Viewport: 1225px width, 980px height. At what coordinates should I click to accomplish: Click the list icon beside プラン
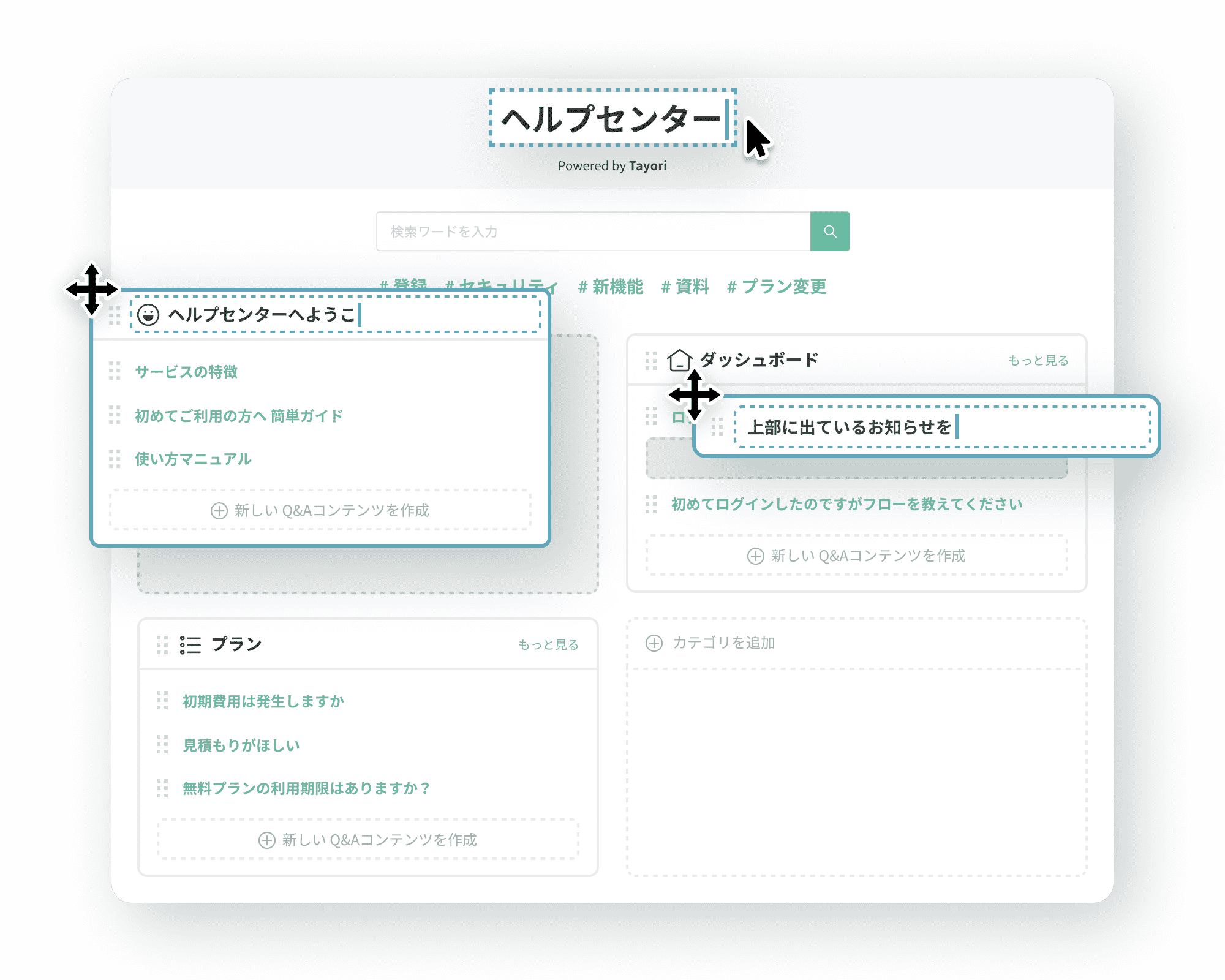pyautogui.click(x=190, y=644)
